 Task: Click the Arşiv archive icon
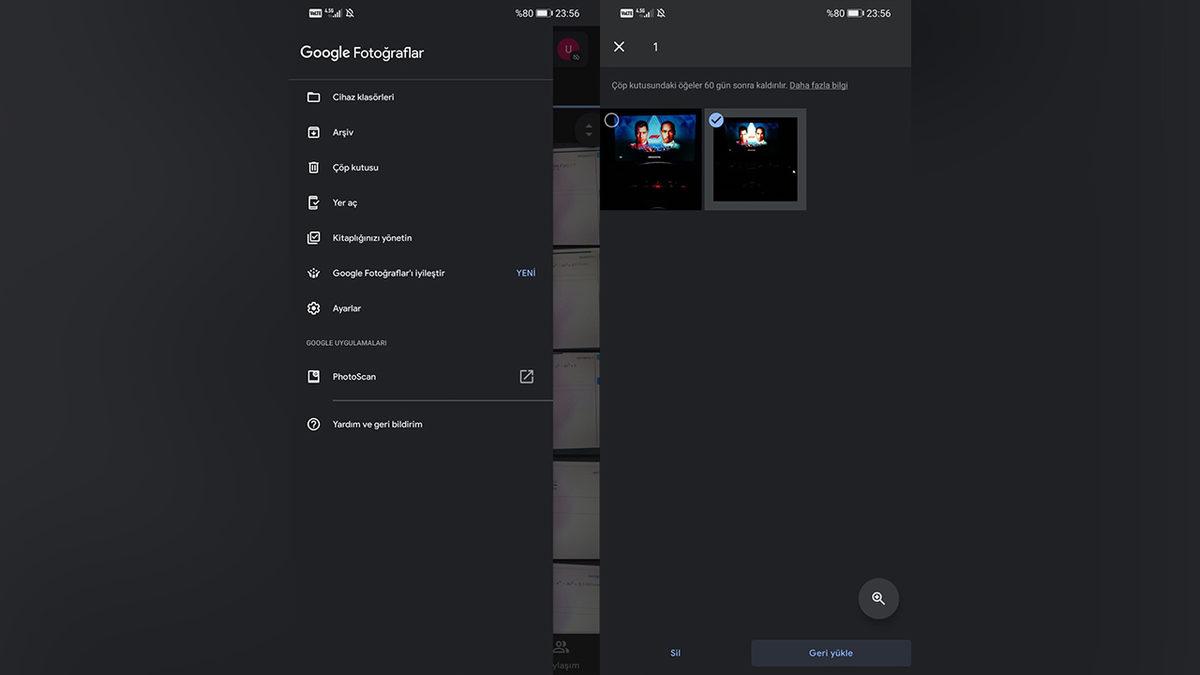[313, 132]
